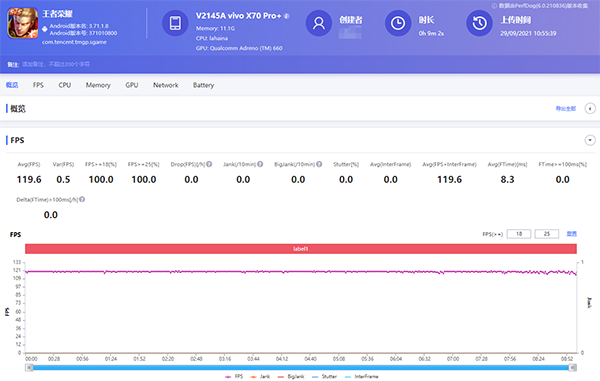
Task: Click the red label1 bar above chart
Action: [301, 249]
